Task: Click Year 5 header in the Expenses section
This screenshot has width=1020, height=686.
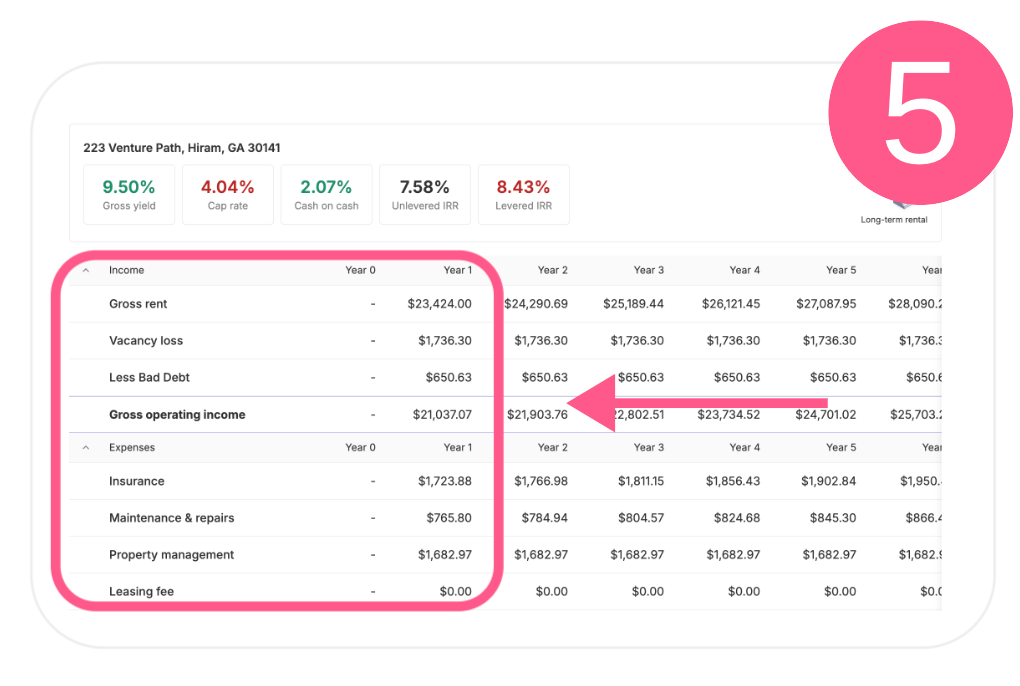Action: pos(841,447)
